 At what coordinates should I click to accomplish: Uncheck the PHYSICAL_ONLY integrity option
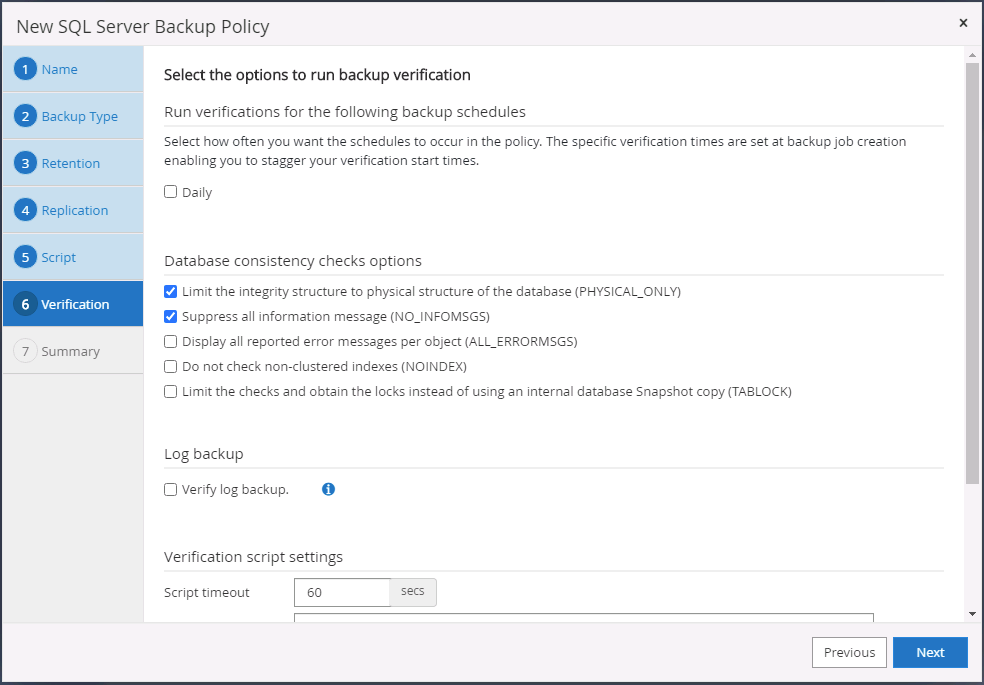[171, 291]
